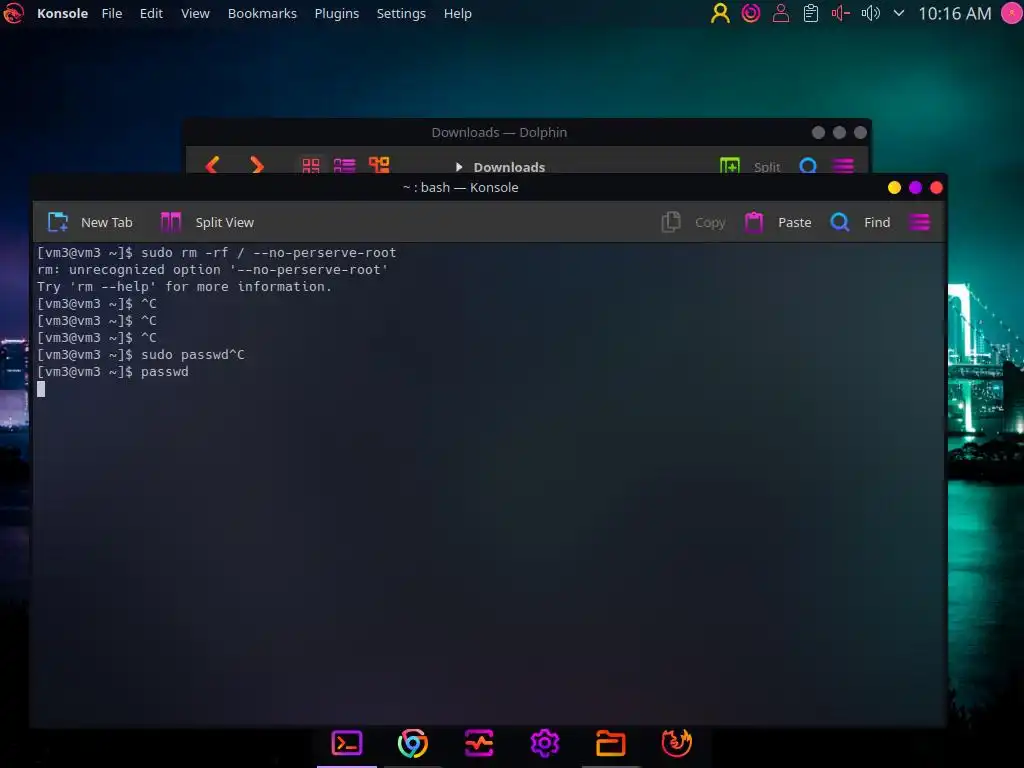Image resolution: width=1024 pixels, height=768 pixels.
Task: Click the Split button in Dolphin
Action: 750,167
